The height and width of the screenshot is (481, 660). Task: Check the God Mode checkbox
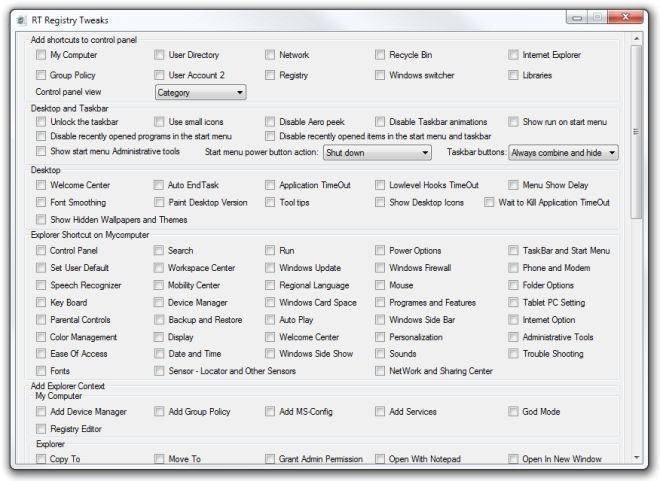[513, 411]
